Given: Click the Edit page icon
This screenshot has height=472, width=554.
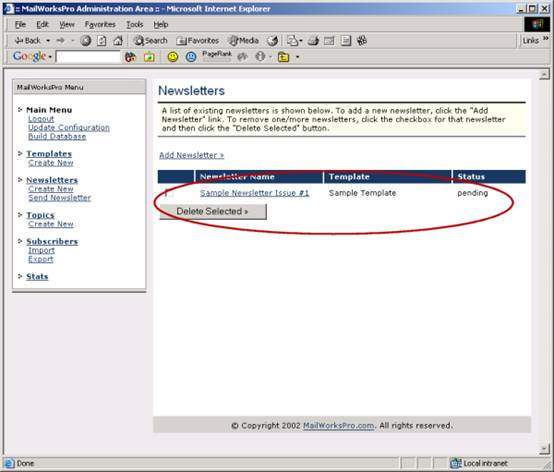Looking at the screenshot, I should (329, 41).
